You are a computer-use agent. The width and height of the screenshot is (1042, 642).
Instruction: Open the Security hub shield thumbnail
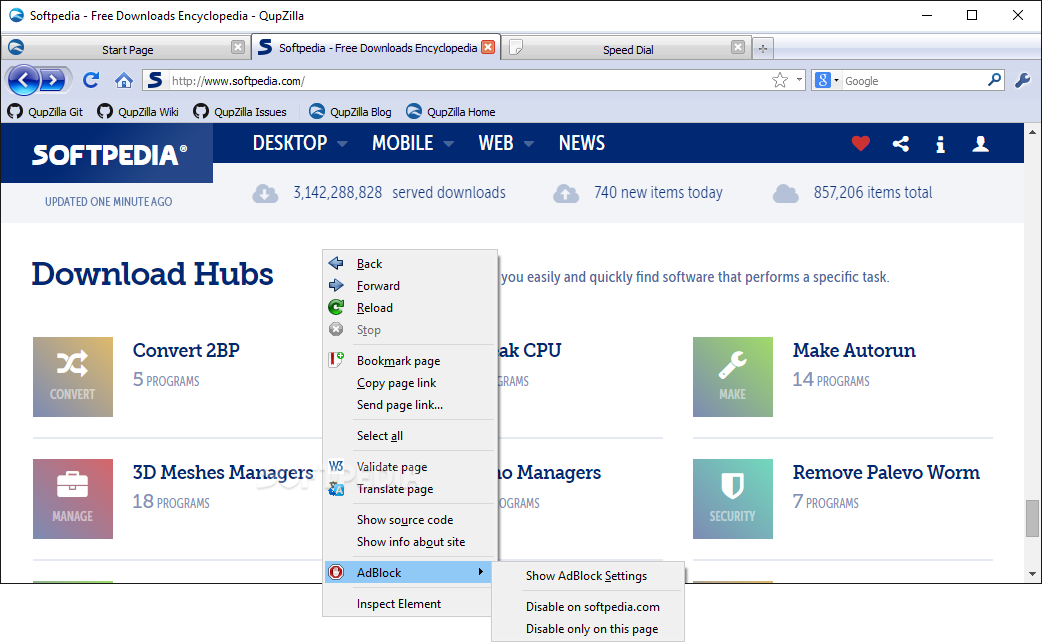[733, 498]
